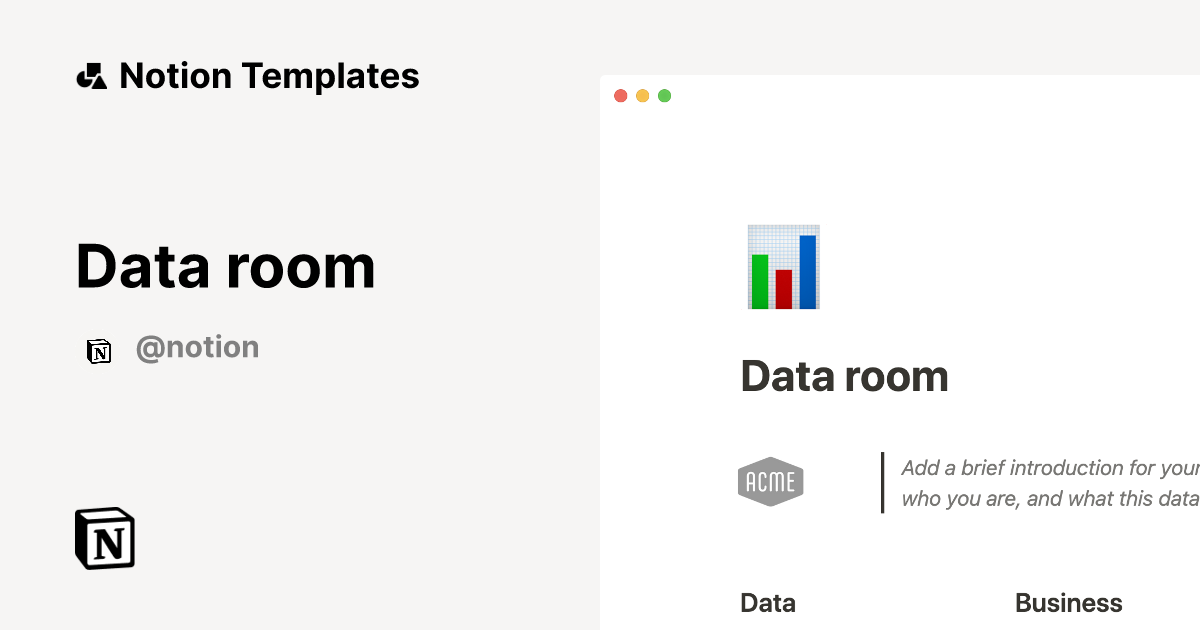Open the @notion creator profile link
The image size is (1200, 630).
point(197,348)
